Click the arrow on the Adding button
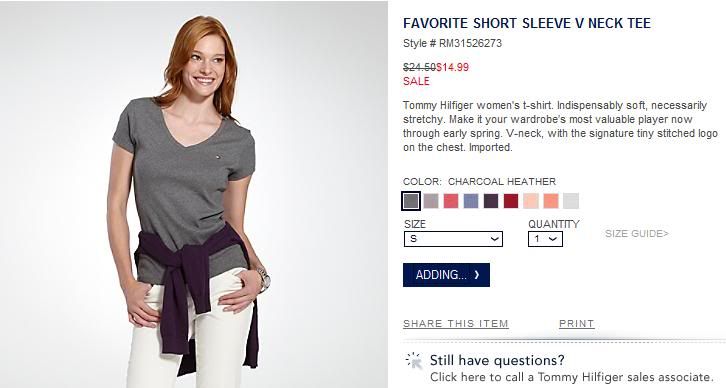The width and height of the screenshot is (726, 388). tap(477, 275)
